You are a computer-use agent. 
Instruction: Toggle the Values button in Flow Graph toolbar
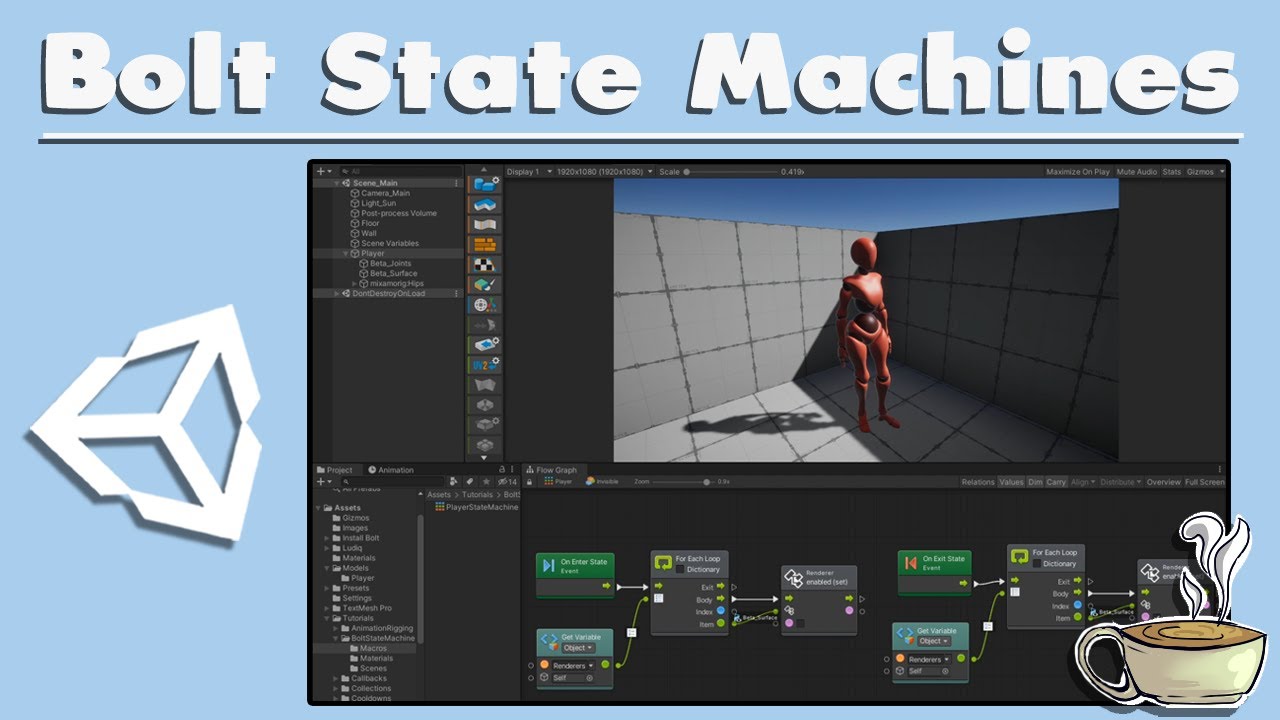point(1011,482)
